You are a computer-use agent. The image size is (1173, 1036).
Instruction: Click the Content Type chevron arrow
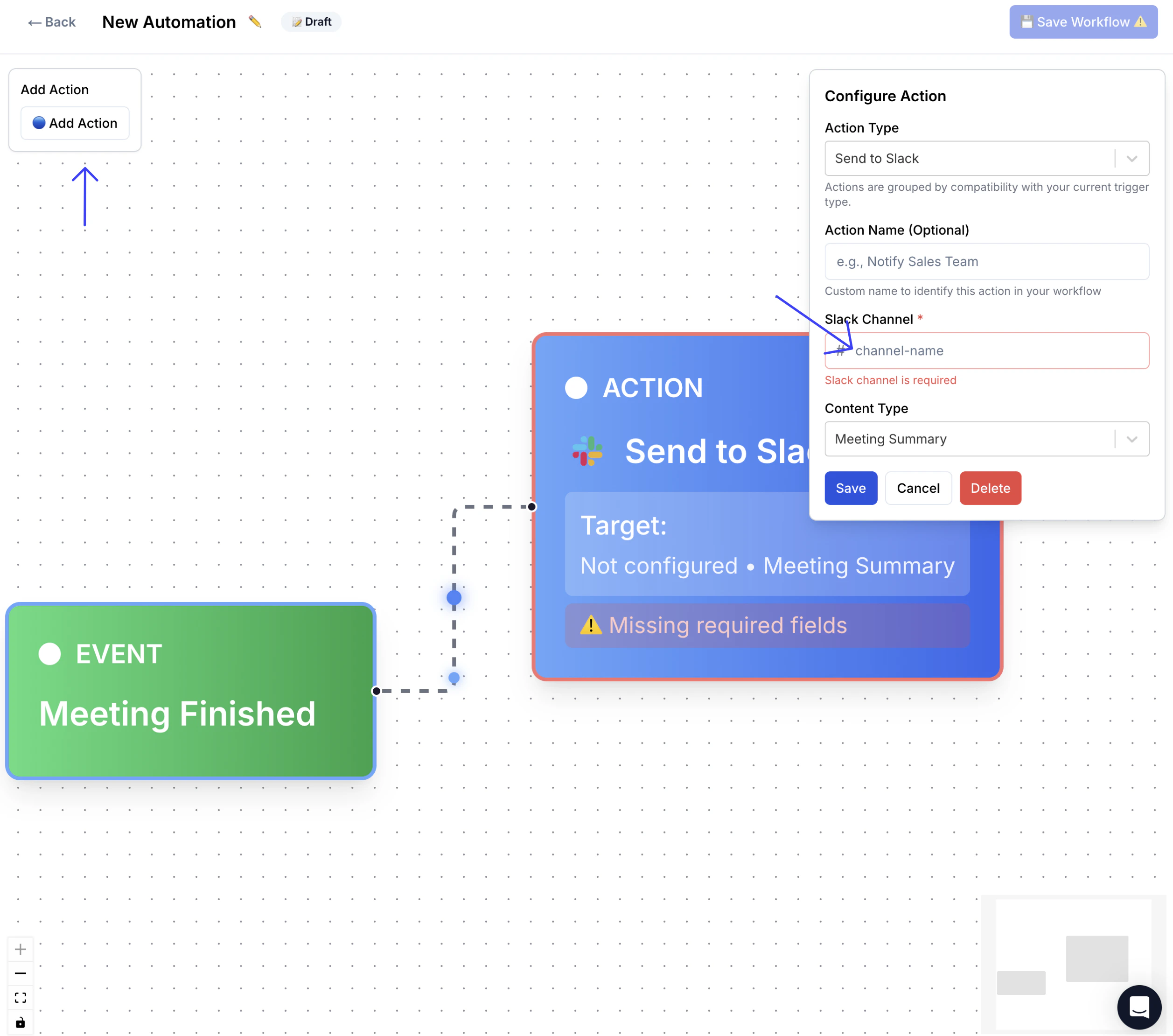click(x=1131, y=439)
